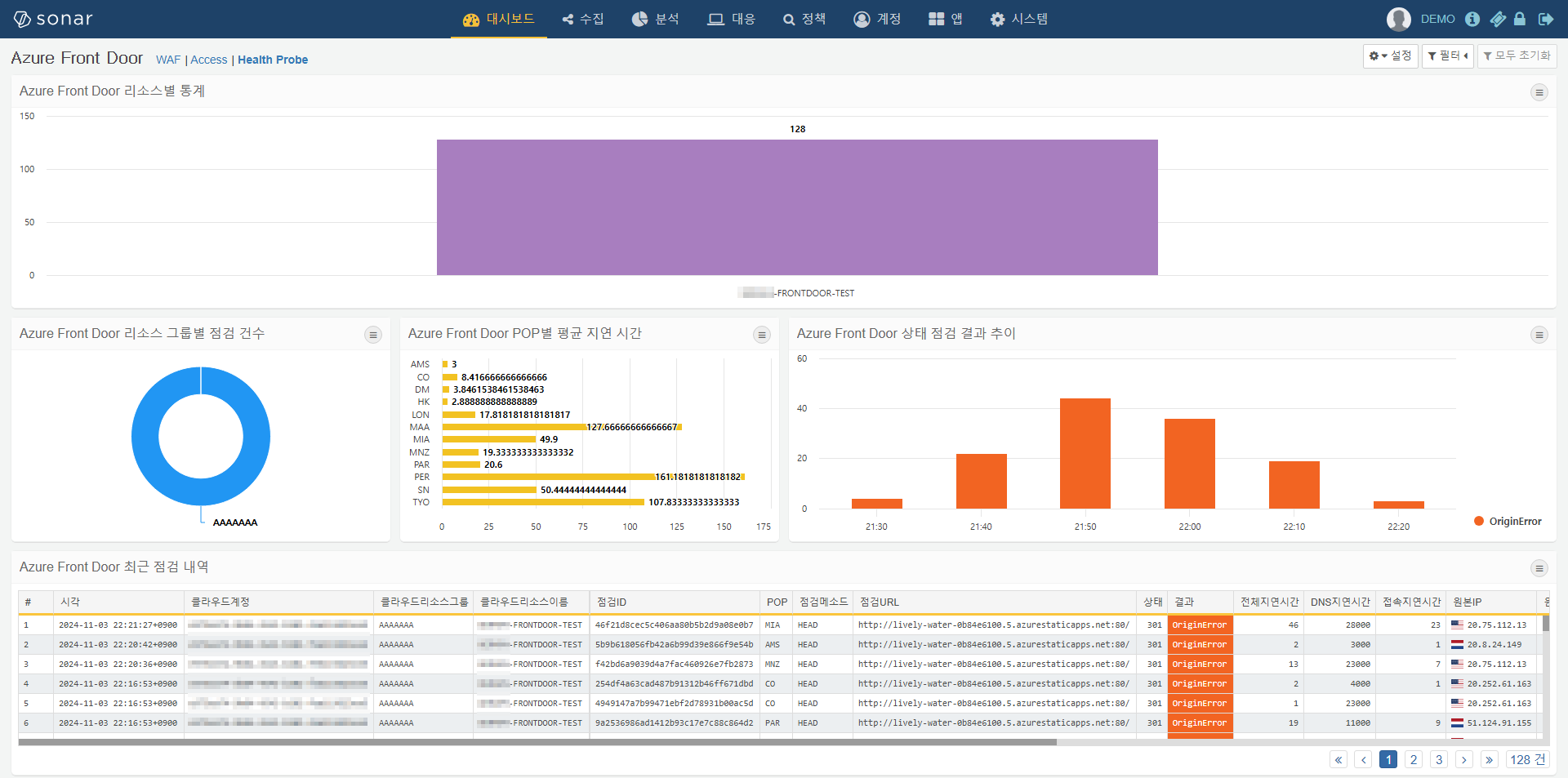
Task: Sort table by 결과 column header
Action: (1200, 602)
